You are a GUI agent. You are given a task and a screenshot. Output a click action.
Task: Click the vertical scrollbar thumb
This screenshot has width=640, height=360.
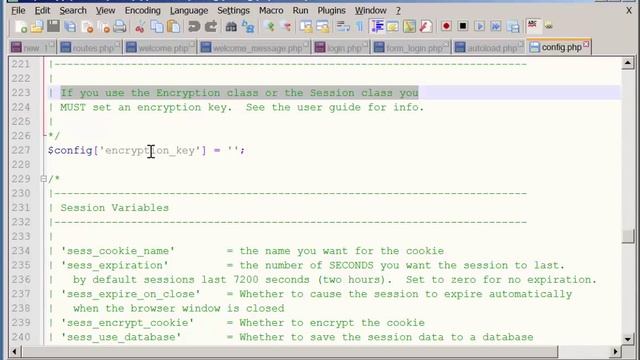coord(627,236)
